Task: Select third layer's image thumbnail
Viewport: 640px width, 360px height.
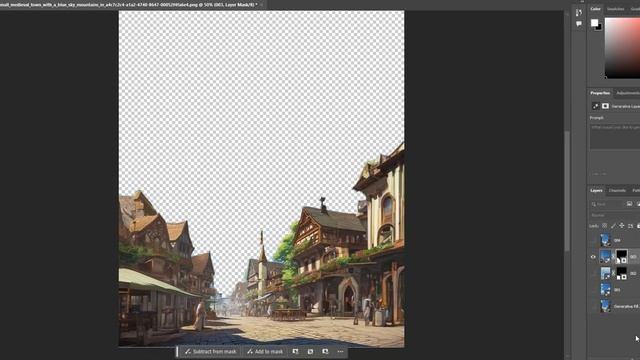Action: pyautogui.click(x=605, y=273)
